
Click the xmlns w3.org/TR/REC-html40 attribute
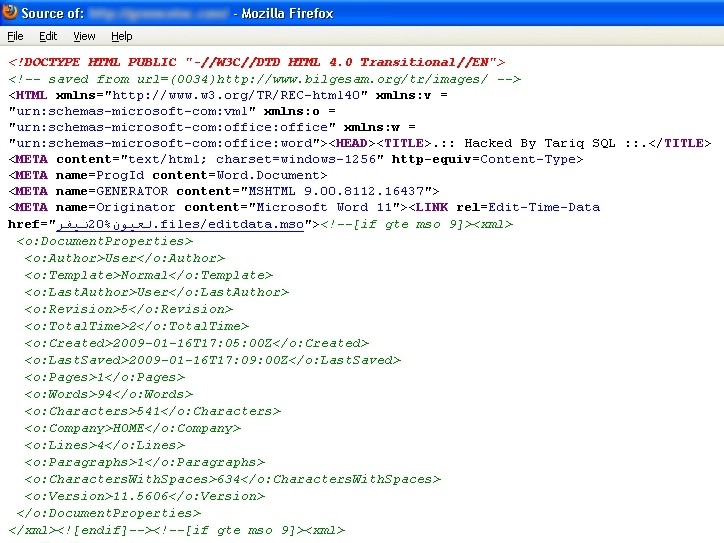[x=212, y=95]
